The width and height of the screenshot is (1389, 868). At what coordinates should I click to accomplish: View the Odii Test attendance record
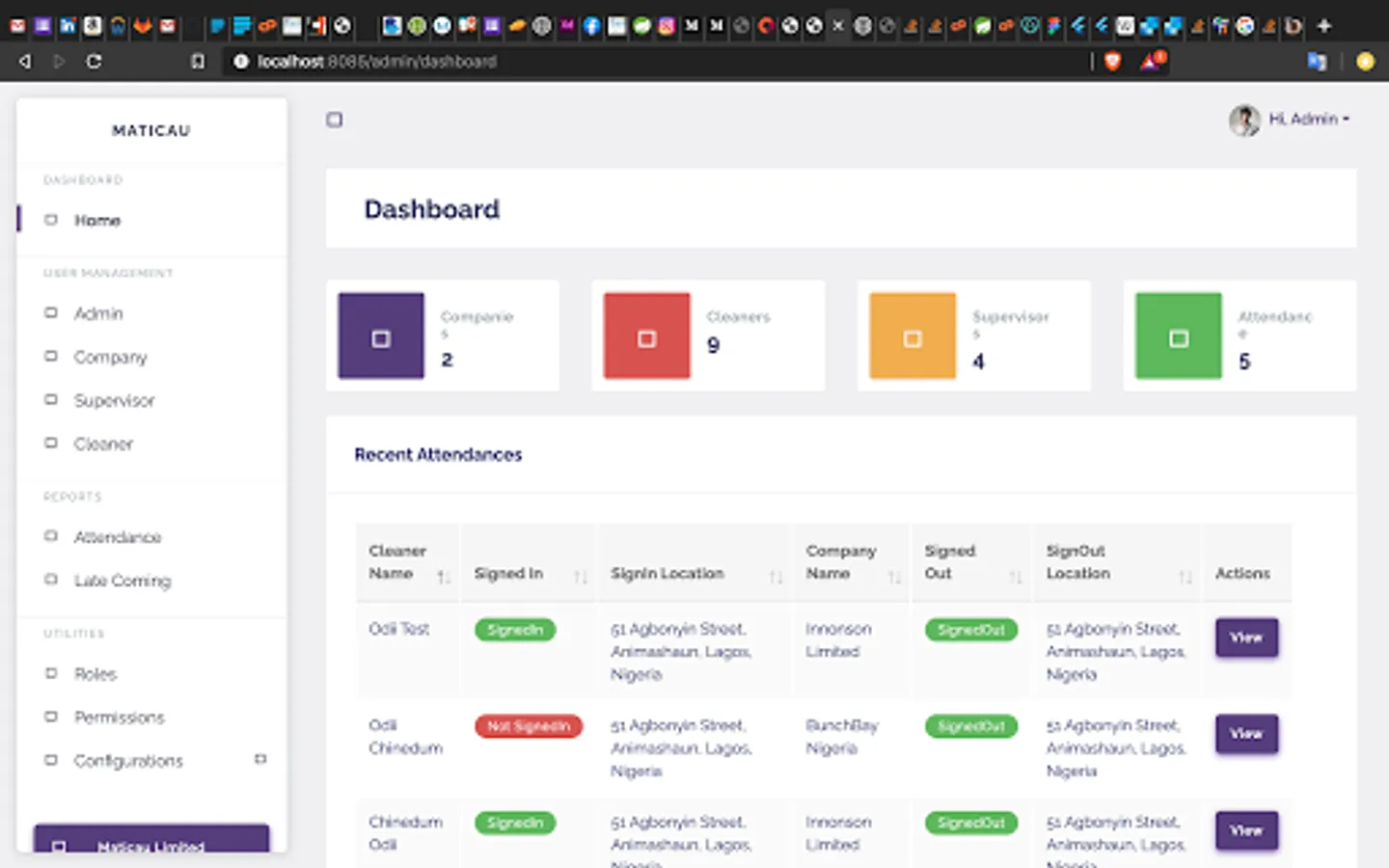pos(1246,637)
